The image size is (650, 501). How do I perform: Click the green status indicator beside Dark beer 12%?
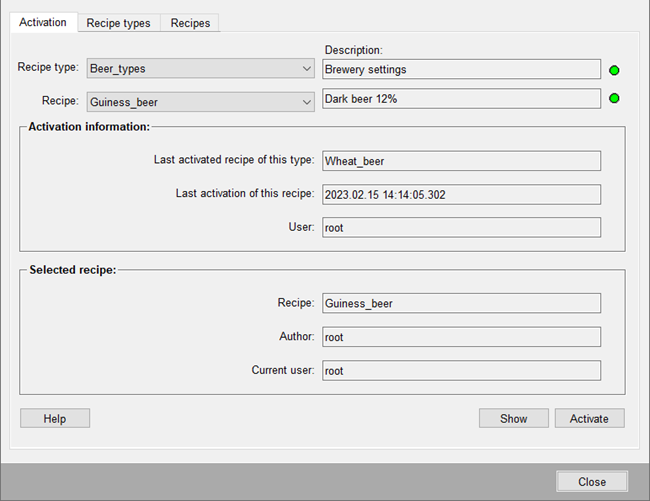614,99
